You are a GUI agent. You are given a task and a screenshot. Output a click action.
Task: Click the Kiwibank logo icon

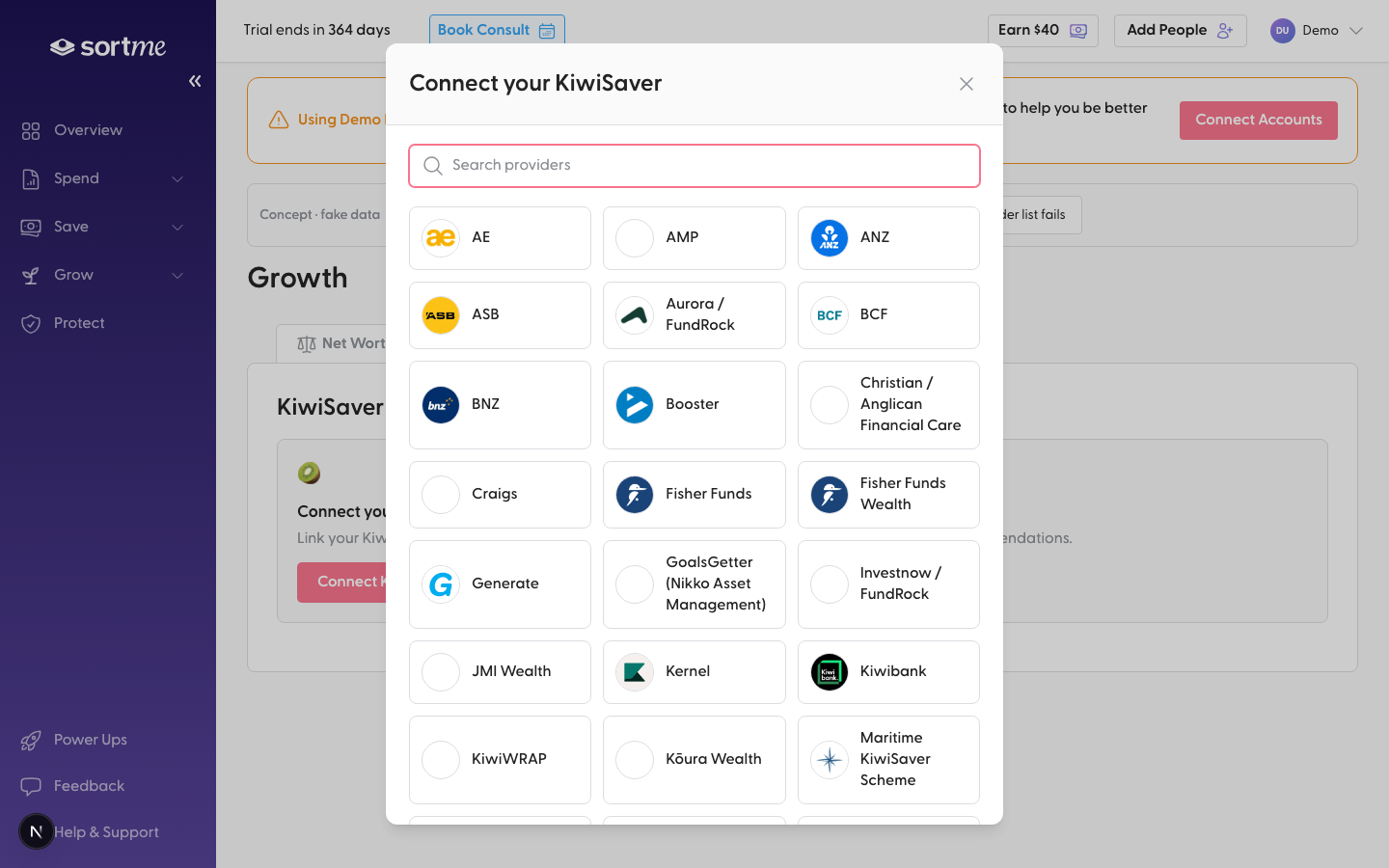(830, 672)
